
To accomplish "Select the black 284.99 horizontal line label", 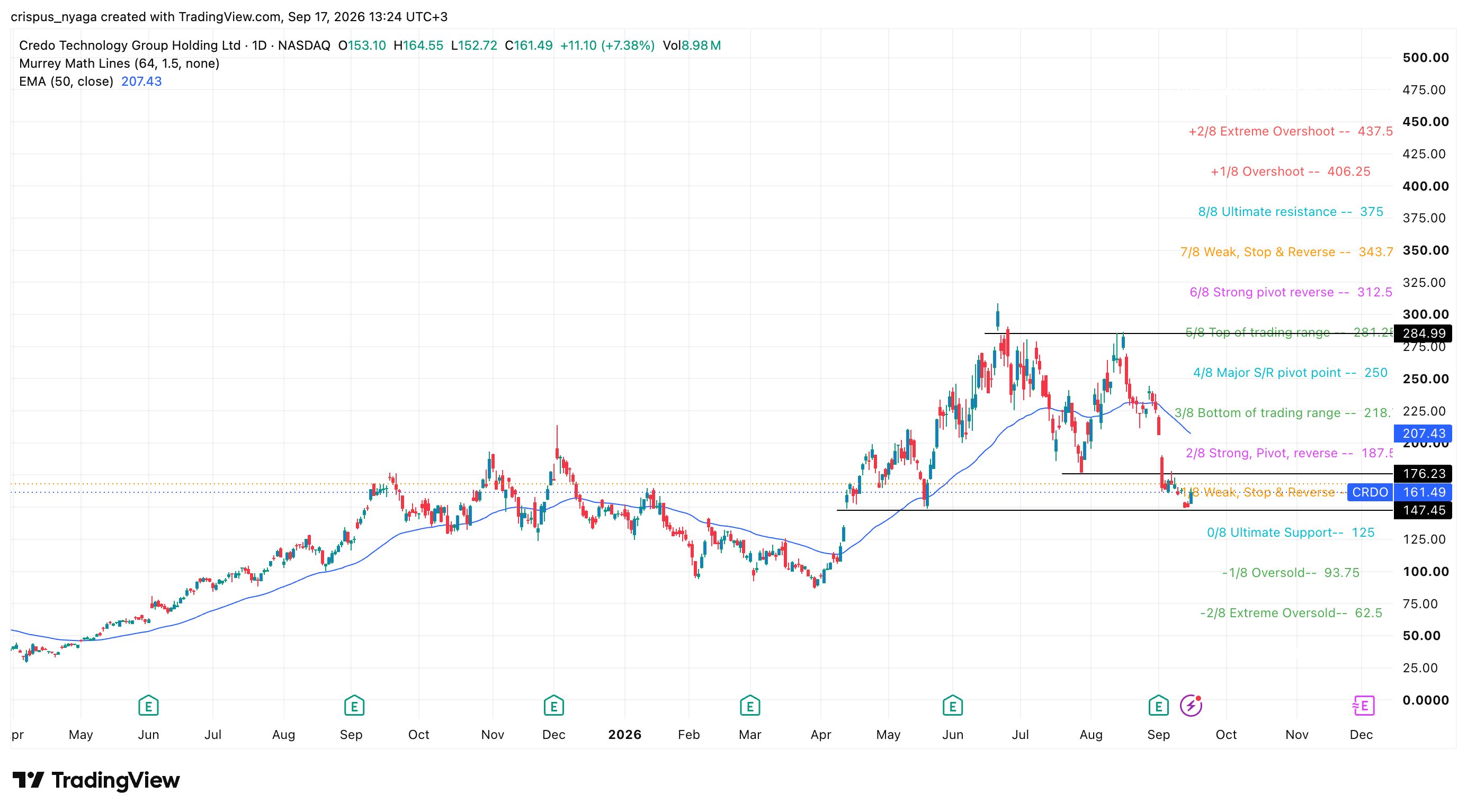I will pyautogui.click(x=1423, y=333).
